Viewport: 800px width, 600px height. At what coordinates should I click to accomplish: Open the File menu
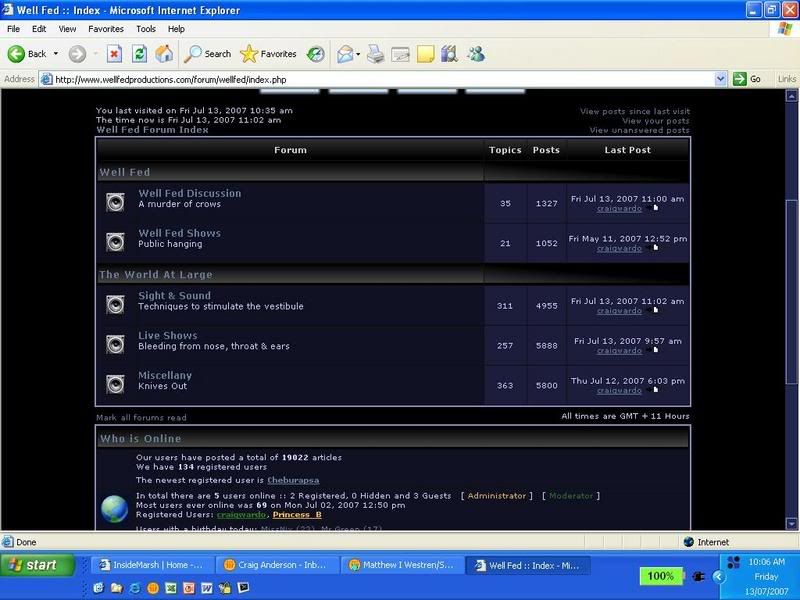click(13, 29)
